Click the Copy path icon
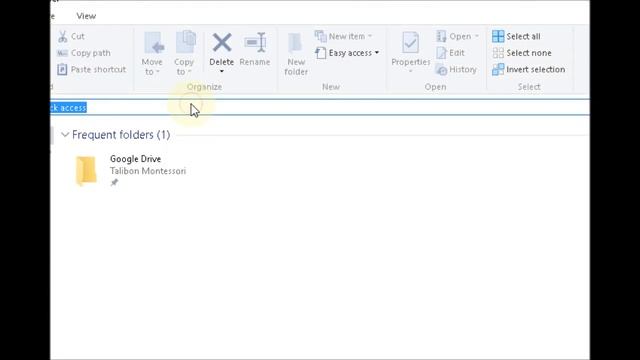 click(x=62, y=53)
